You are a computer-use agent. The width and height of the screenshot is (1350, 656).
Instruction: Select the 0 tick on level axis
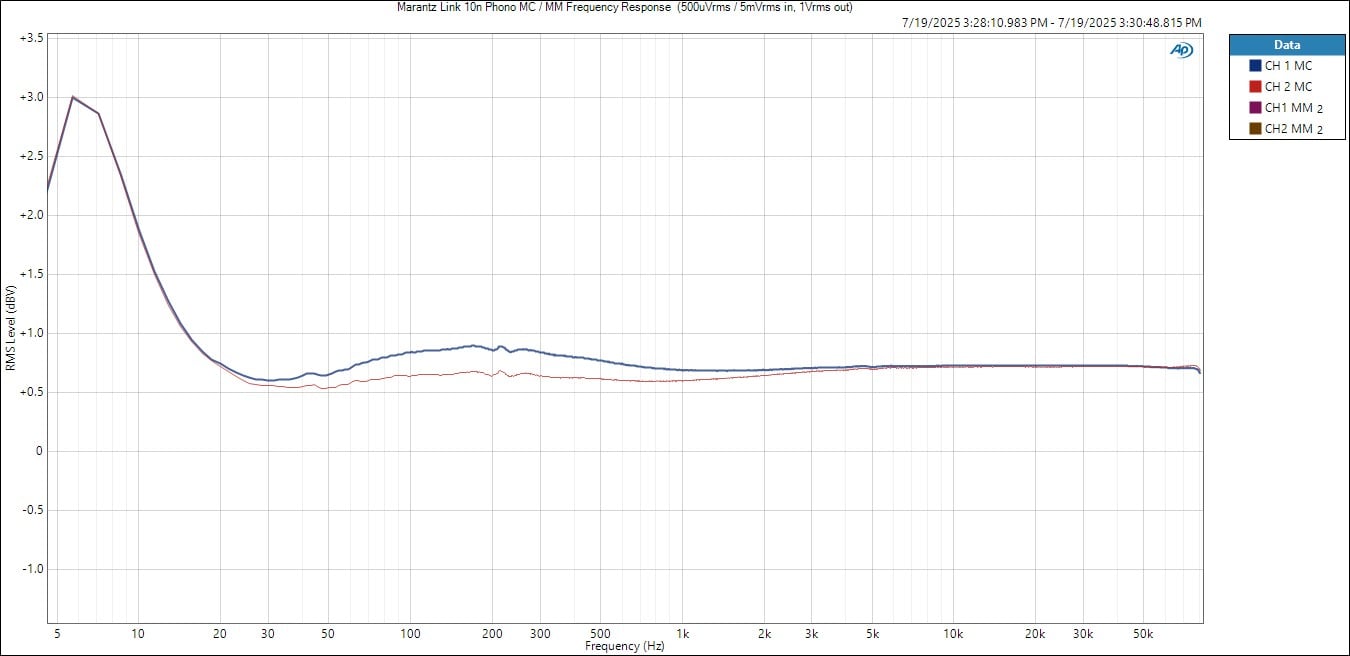[39, 451]
